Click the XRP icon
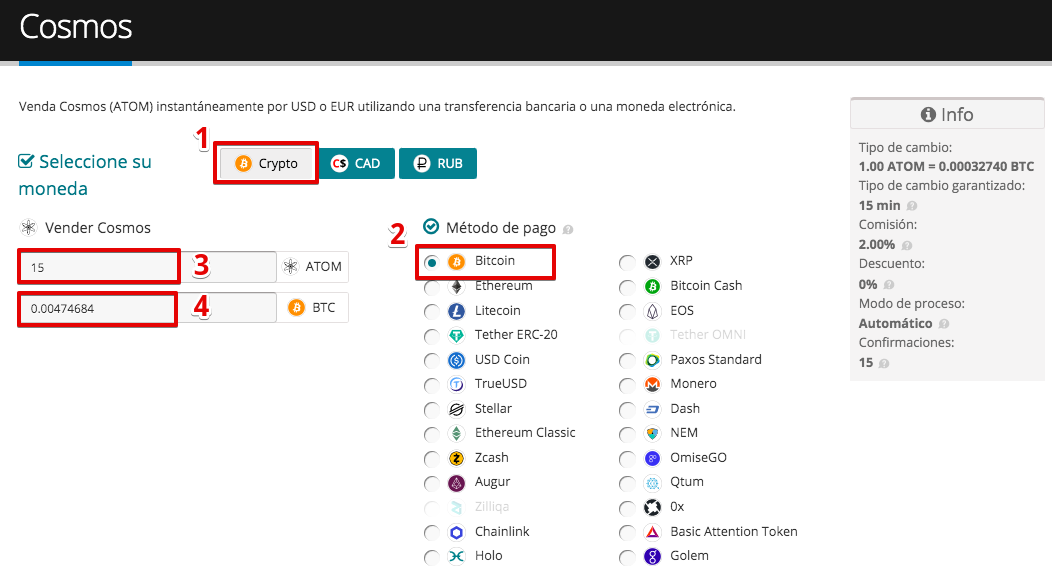This screenshot has width=1052, height=568. click(652, 262)
